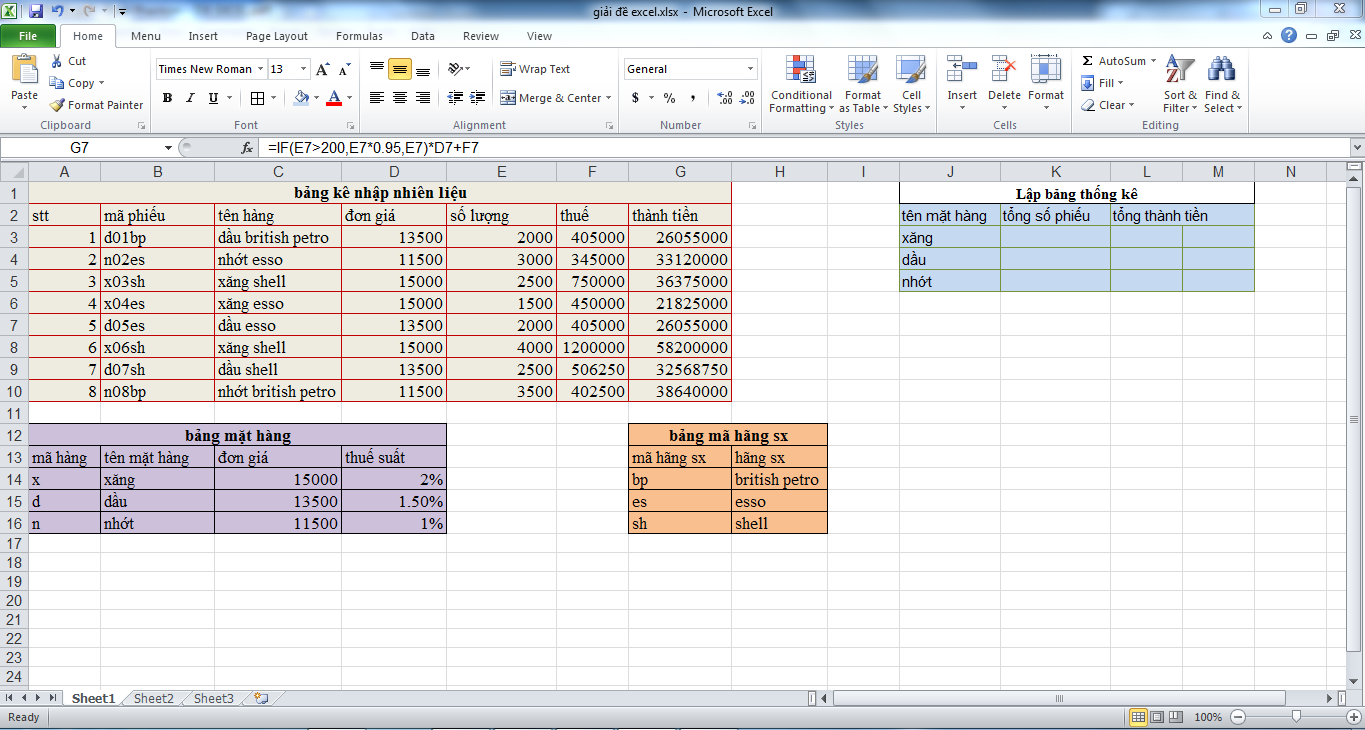This screenshot has height=730, width=1365.
Task: Open the General number format dropdown
Action: pos(750,69)
